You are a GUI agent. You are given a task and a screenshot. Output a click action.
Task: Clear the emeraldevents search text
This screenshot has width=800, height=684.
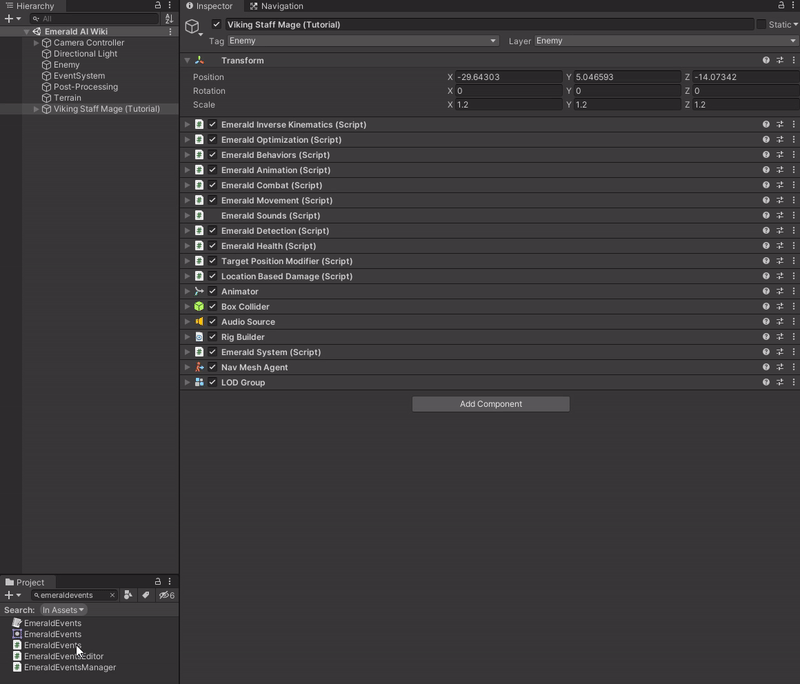point(112,595)
